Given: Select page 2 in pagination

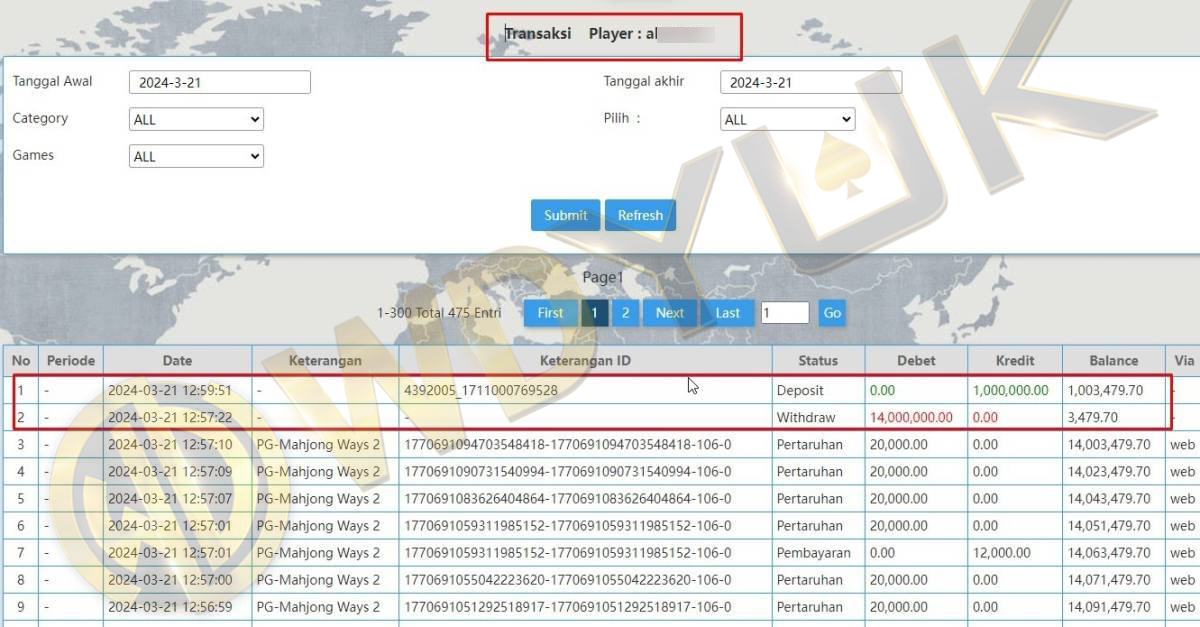Looking at the screenshot, I should (x=625, y=313).
